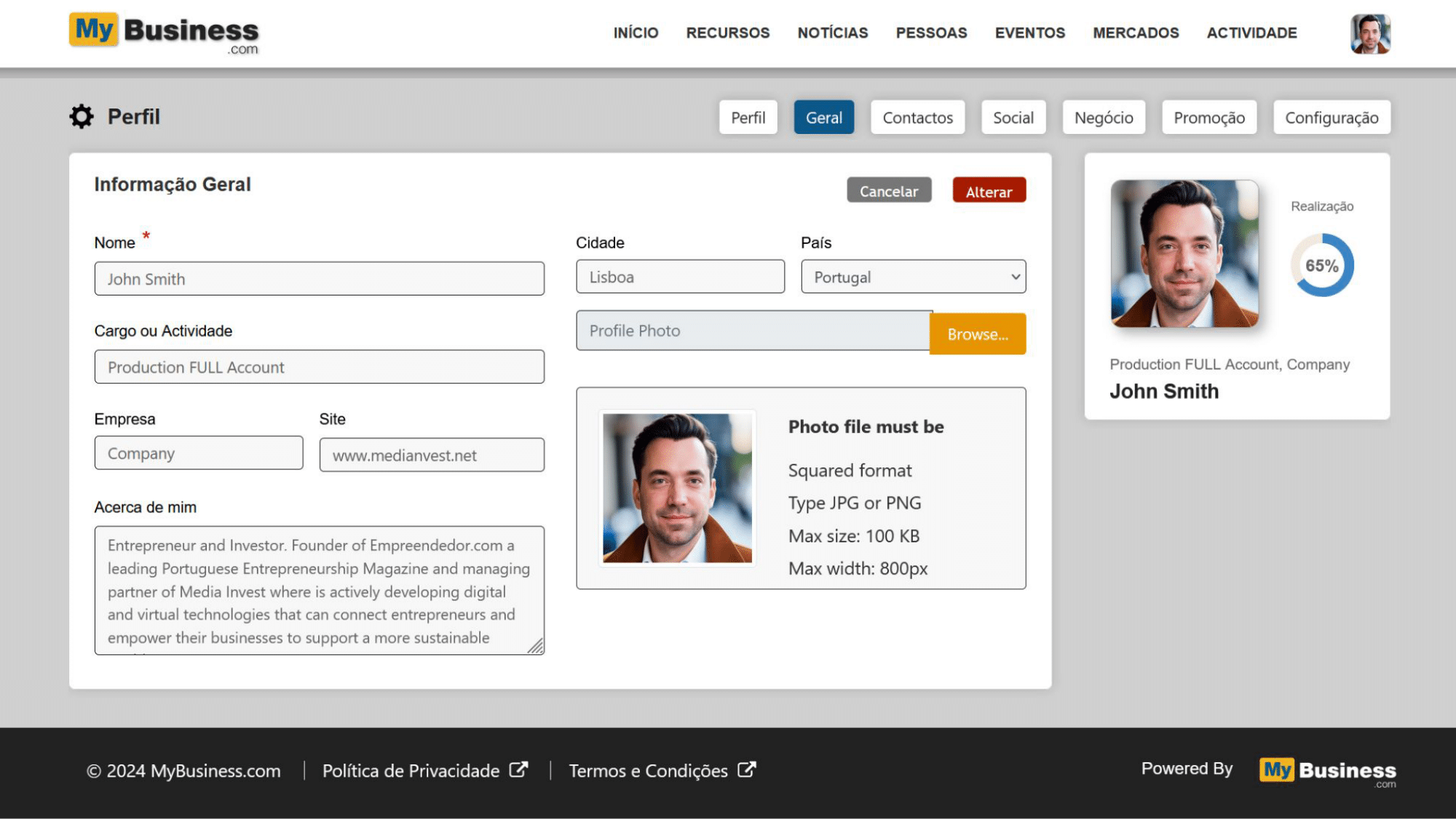1456x819 pixels.
Task: Click the 65% Realização progress ring
Action: pos(1321,265)
